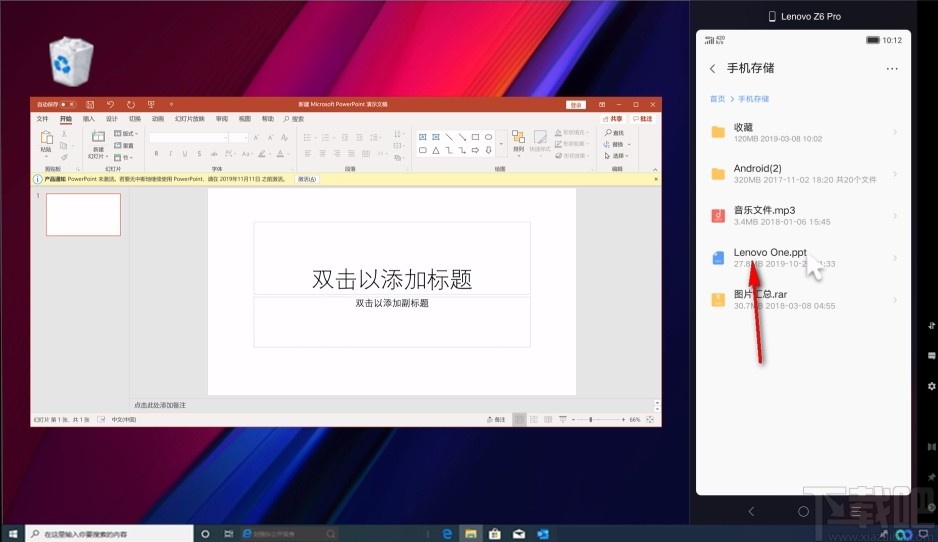Open Lenovo One.ppt file on phone
Viewport: 938px width, 542px height.
click(x=803, y=258)
